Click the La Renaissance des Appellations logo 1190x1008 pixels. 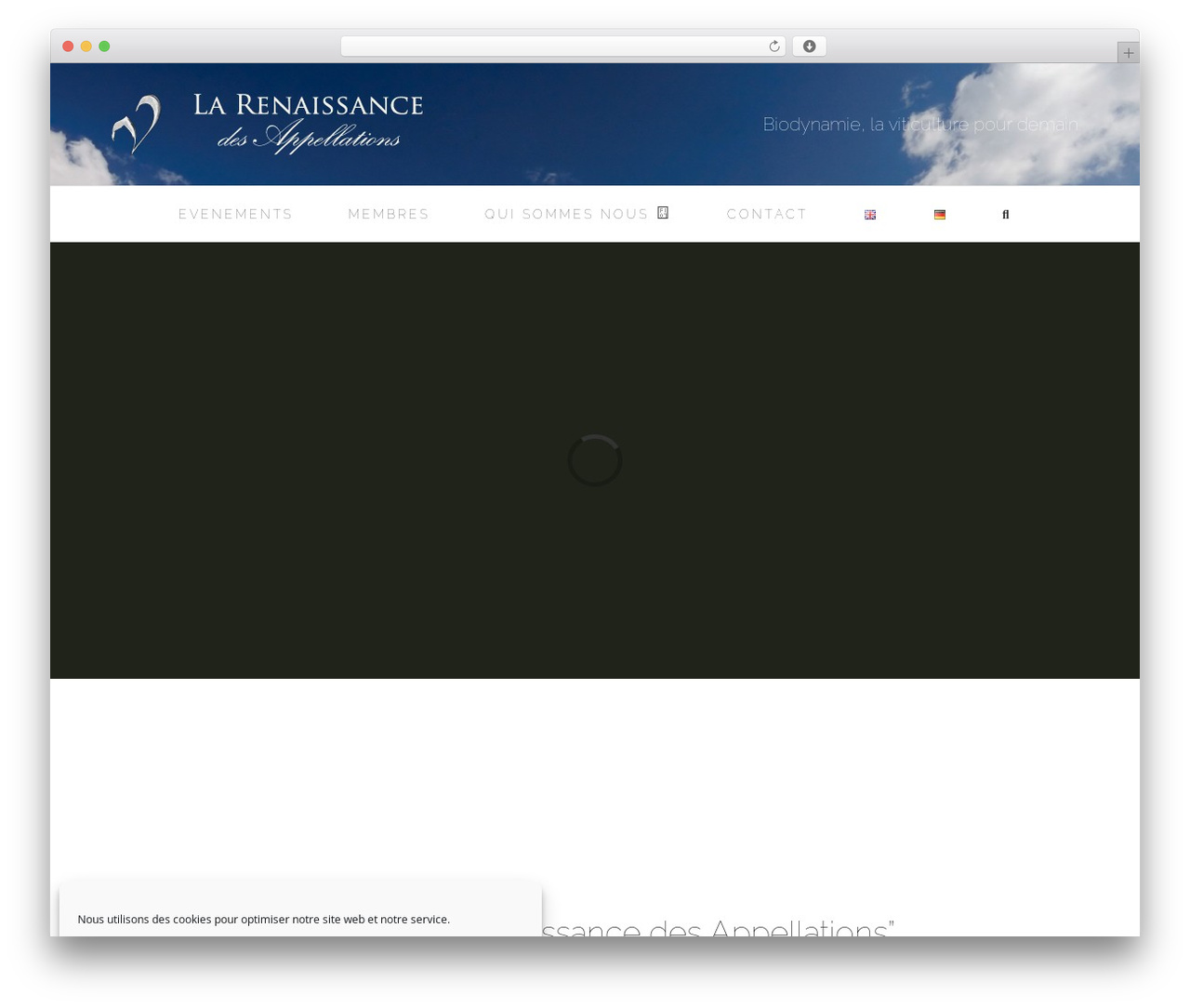[268, 124]
